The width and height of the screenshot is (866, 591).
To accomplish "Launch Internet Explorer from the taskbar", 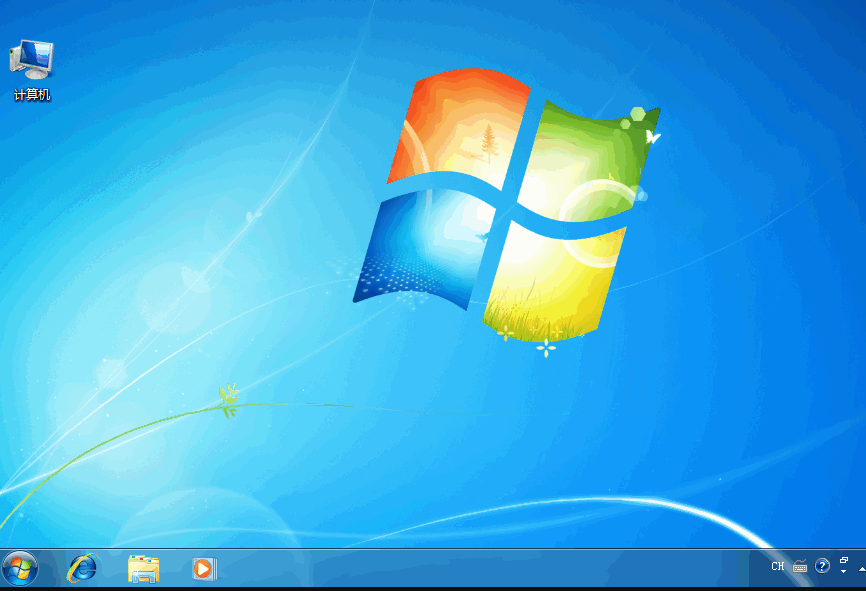I will pyautogui.click(x=83, y=569).
